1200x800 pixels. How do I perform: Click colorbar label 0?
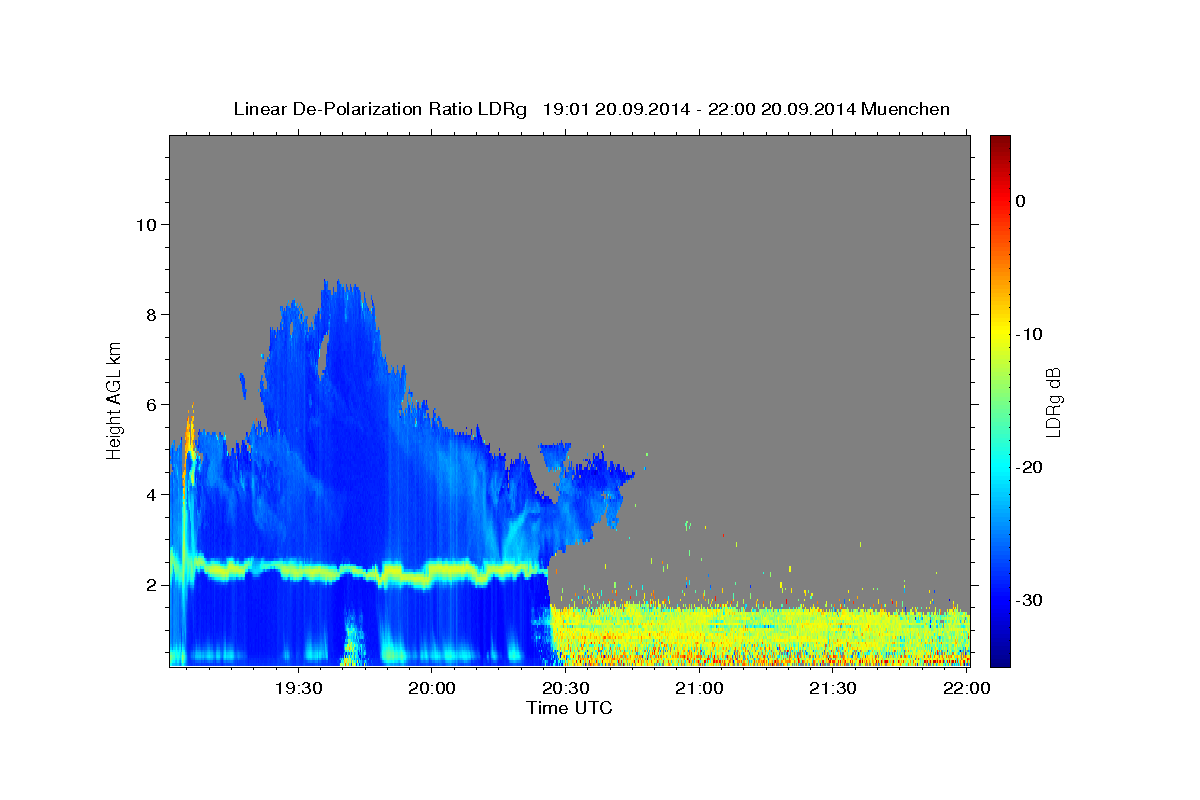coord(1020,201)
